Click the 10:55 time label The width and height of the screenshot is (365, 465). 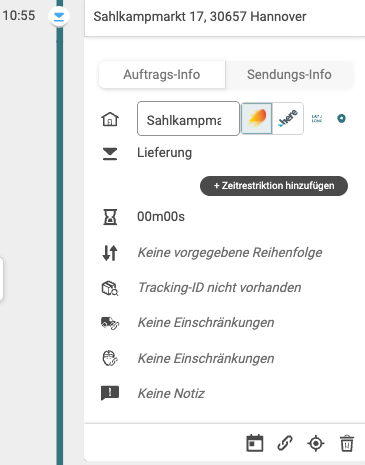(19, 15)
